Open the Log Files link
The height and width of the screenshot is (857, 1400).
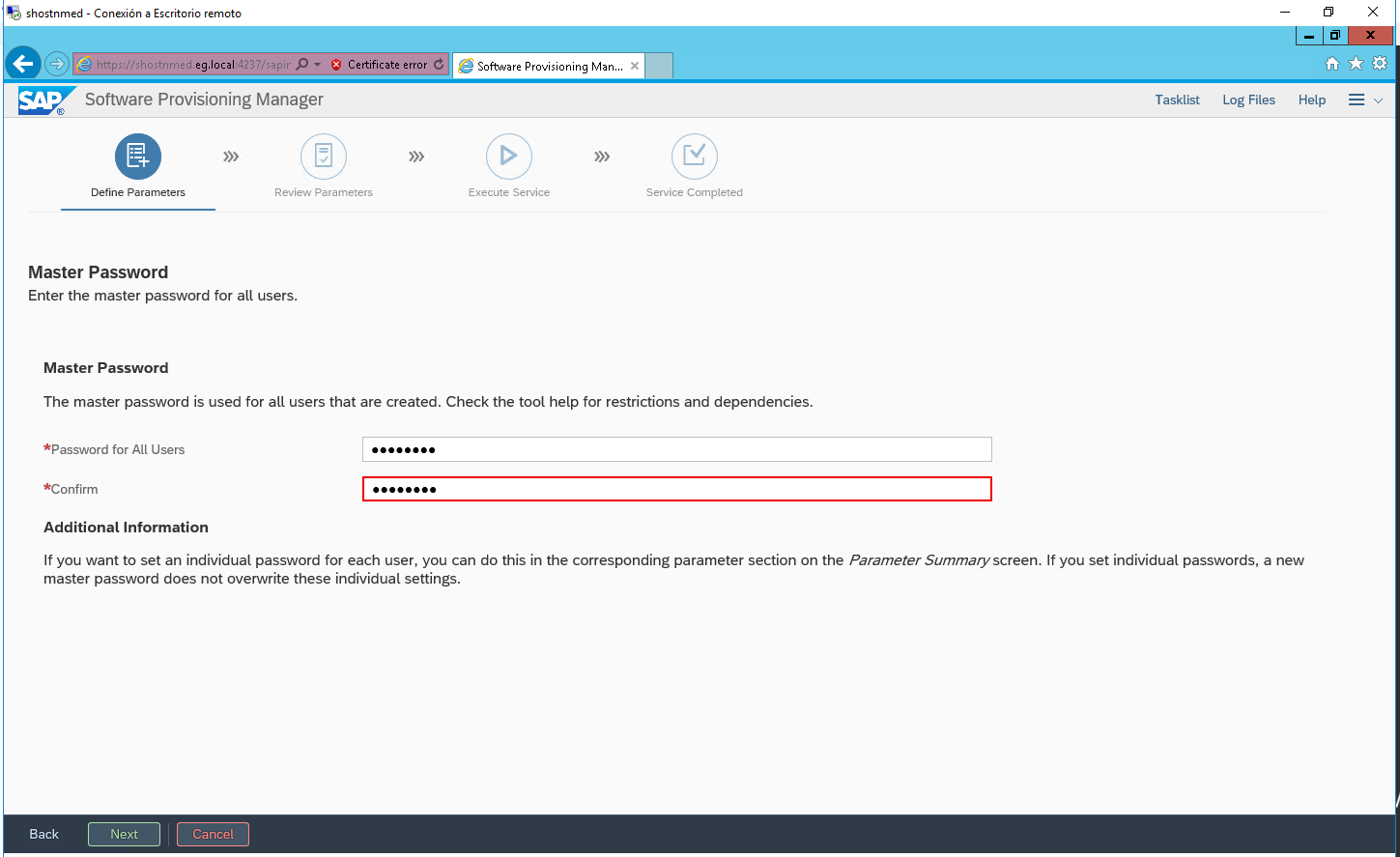pyautogui.click(x=1248, y=100)
